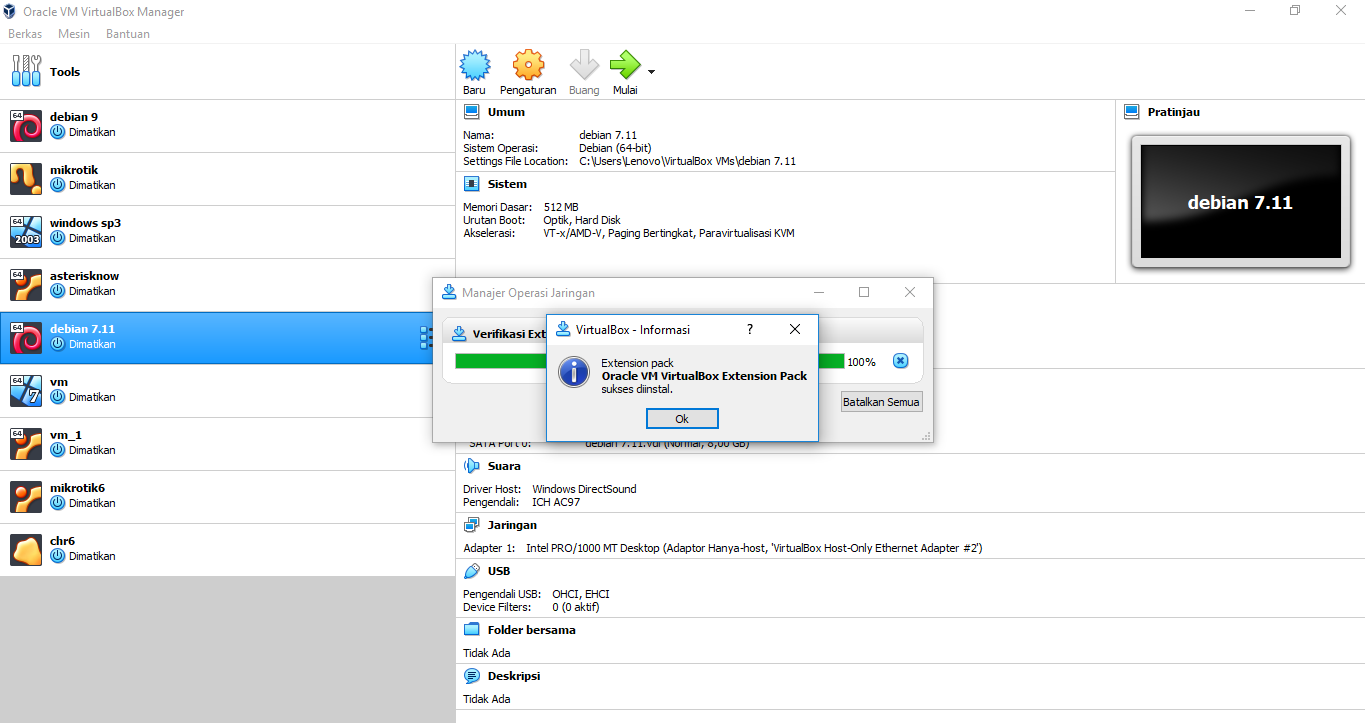Open Pengaturan settings gear icon
The image size is (1365, 723).
[x=528, y=66]
